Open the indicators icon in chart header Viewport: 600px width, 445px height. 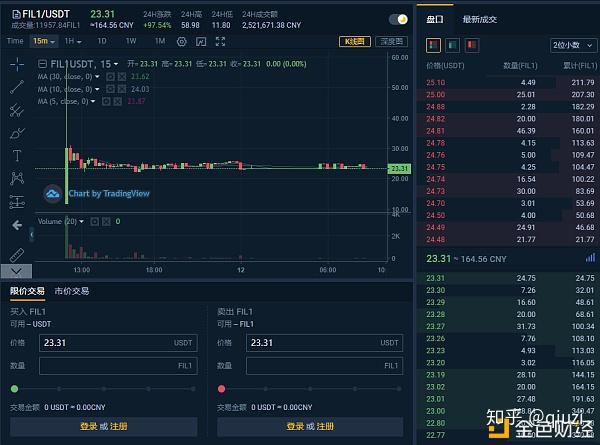(x=201, y=41)
